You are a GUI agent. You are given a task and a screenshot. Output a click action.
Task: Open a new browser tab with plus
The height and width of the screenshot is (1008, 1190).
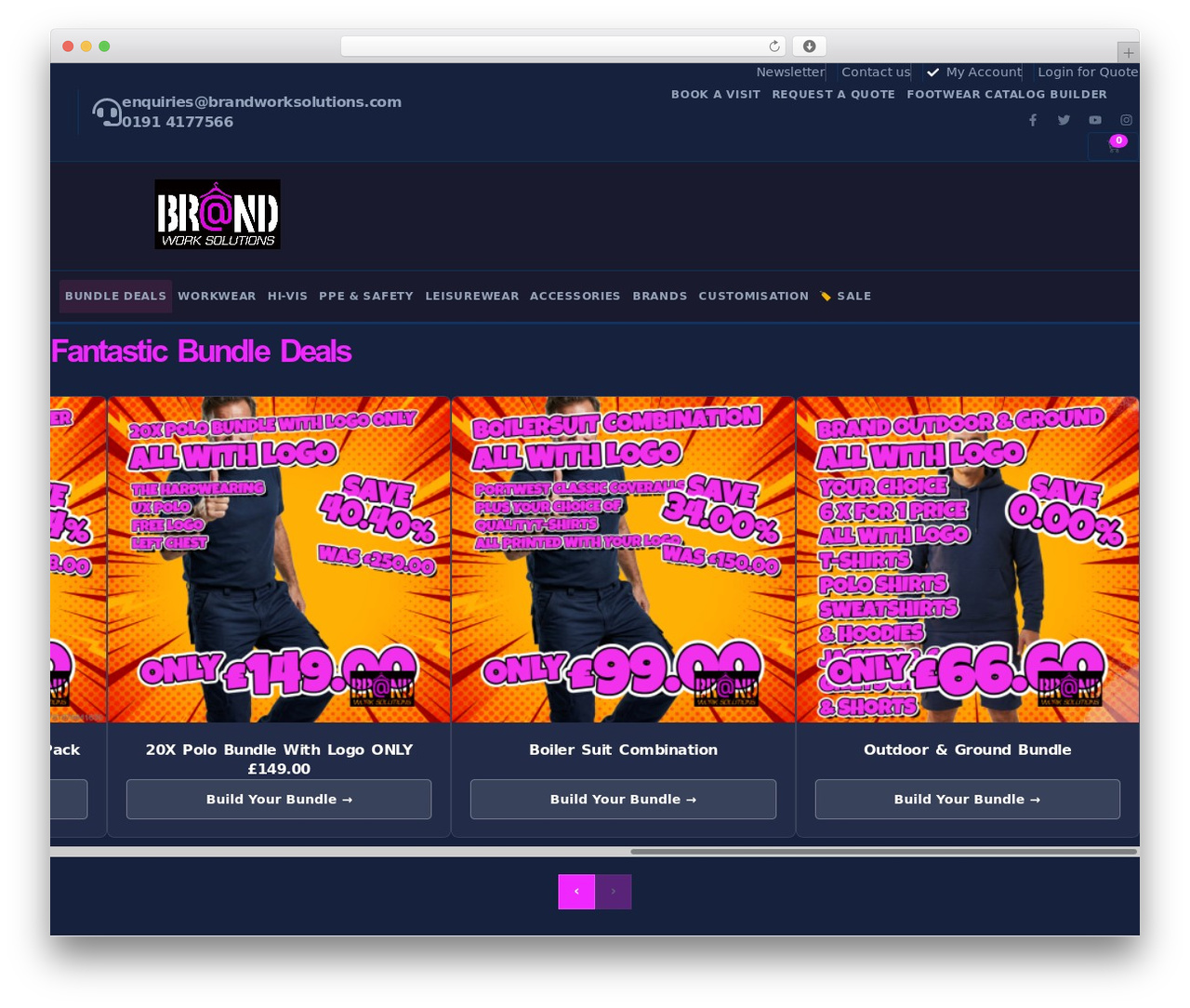[1128, 53]
